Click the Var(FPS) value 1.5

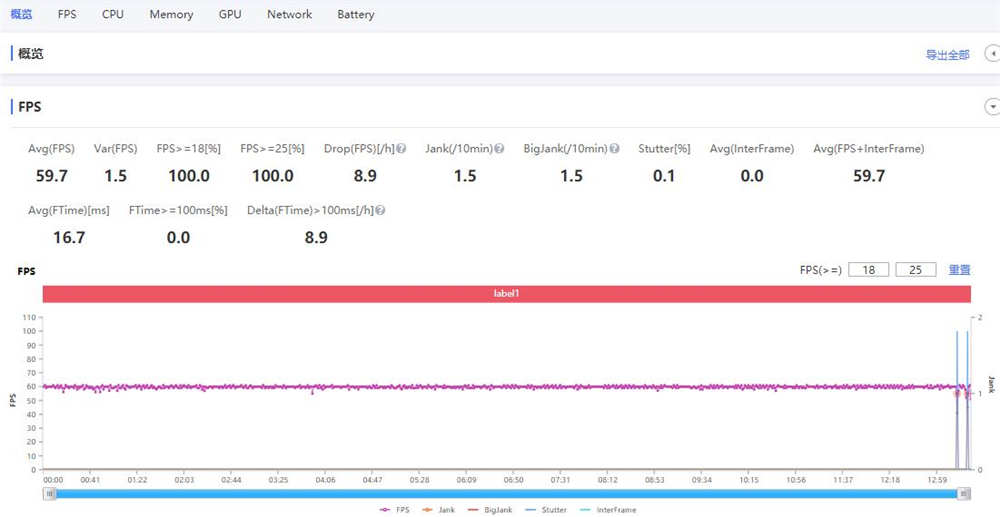click(115, 177)
